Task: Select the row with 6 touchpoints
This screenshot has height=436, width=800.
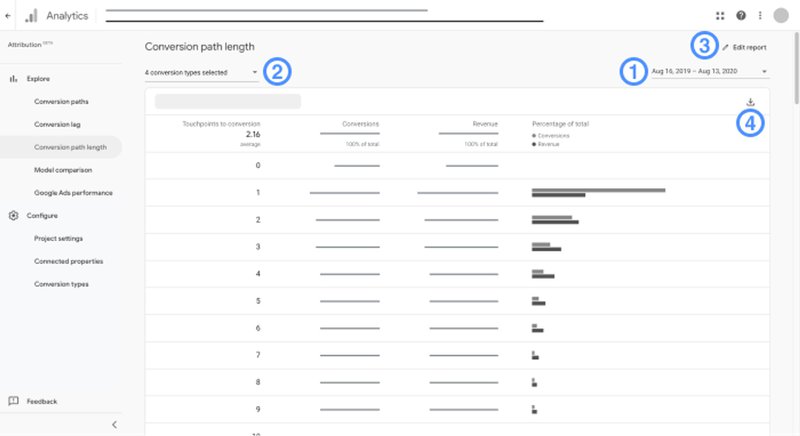Action: (x=457, y=328)
